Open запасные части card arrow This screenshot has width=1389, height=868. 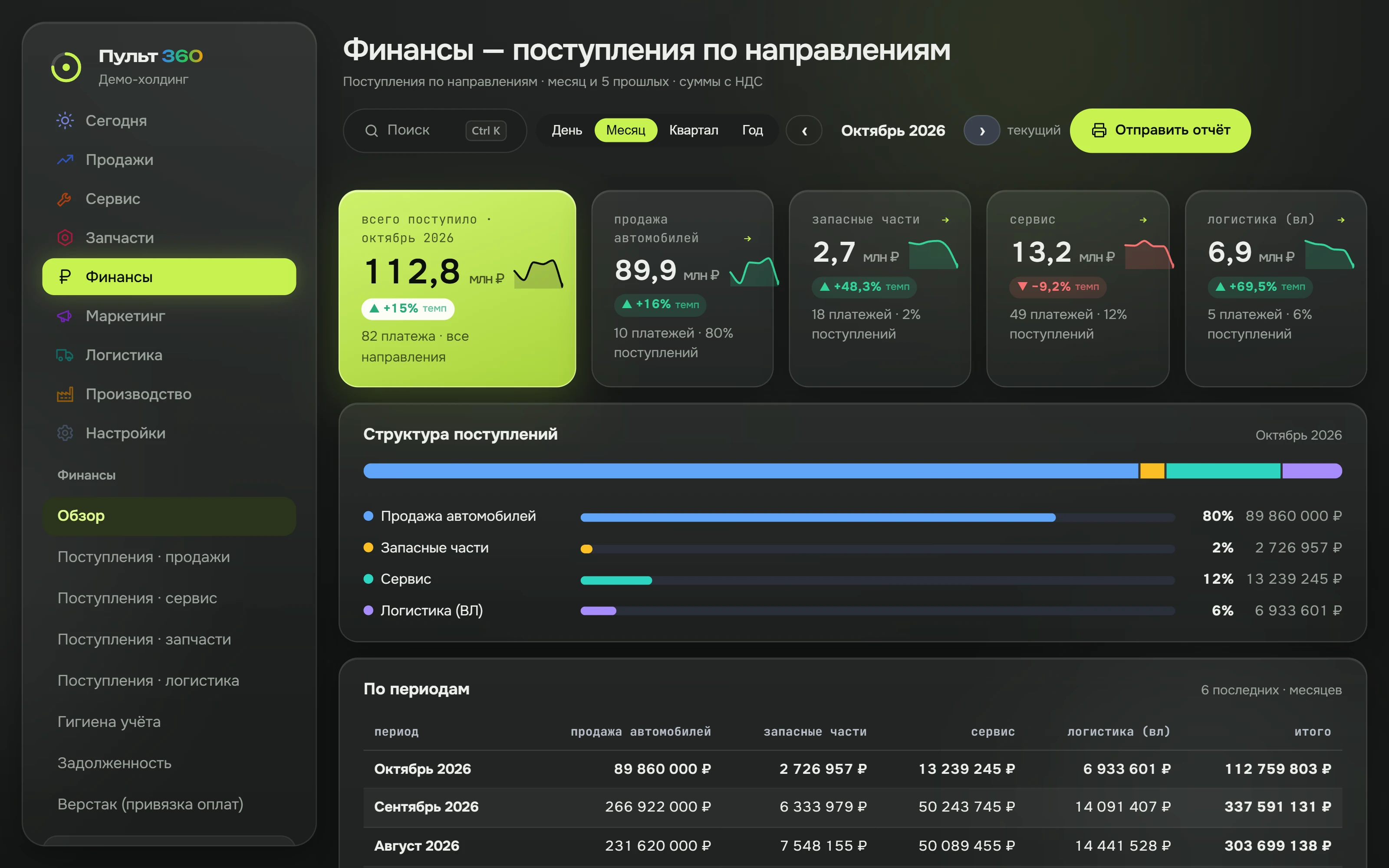click(x=945, y=220)
